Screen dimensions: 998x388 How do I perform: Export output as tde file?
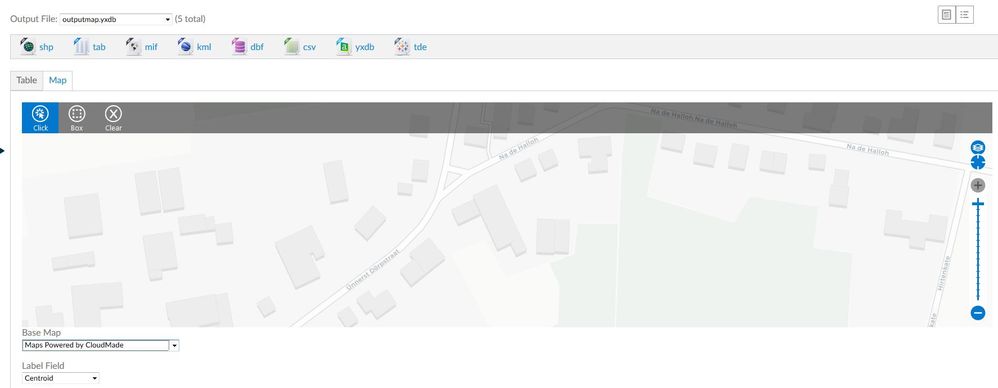[x=411, y=46]
